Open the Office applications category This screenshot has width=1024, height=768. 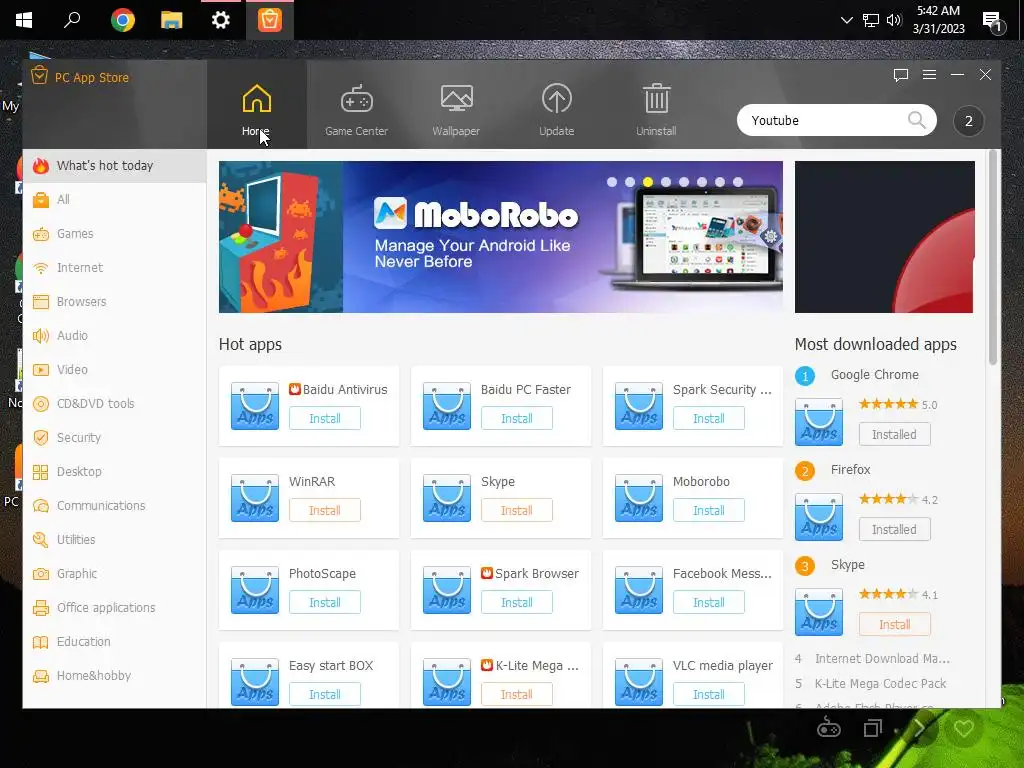(115, 607)
